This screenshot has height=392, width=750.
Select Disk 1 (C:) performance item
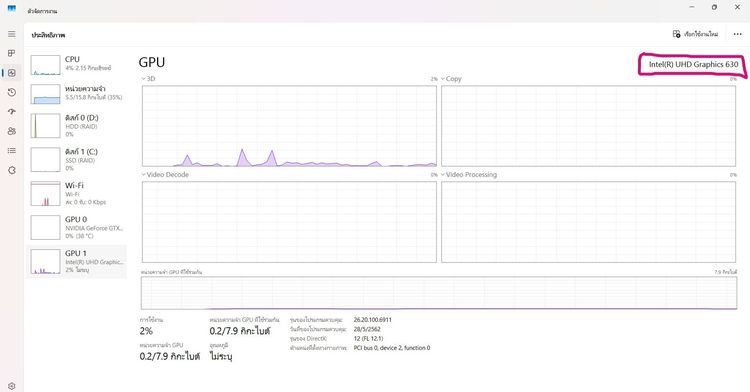77,160
